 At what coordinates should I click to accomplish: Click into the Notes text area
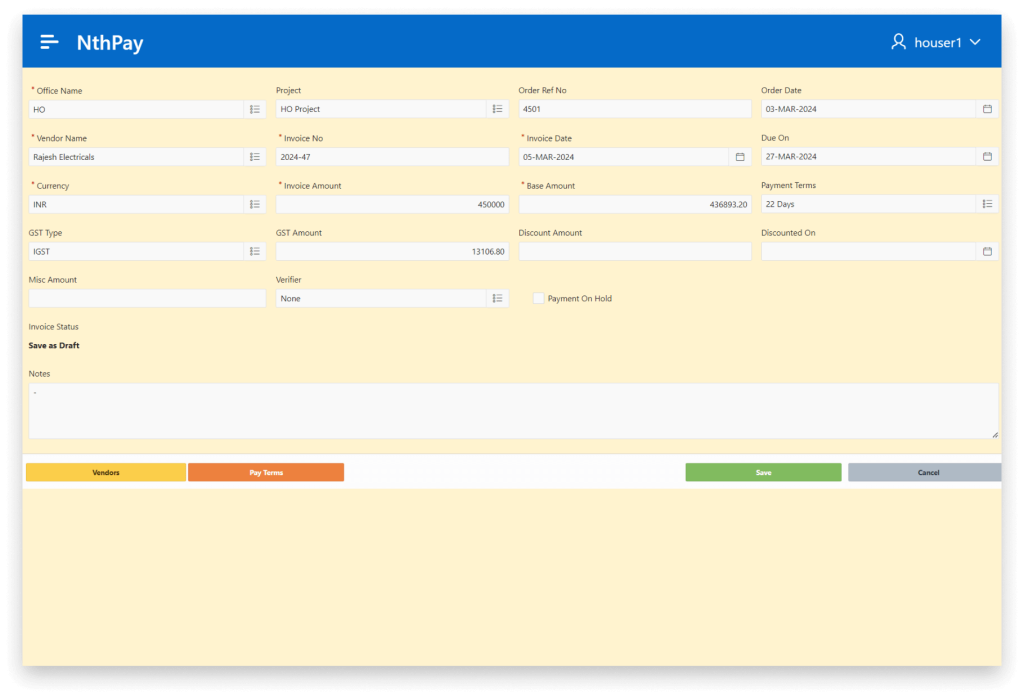coord(512,411)
